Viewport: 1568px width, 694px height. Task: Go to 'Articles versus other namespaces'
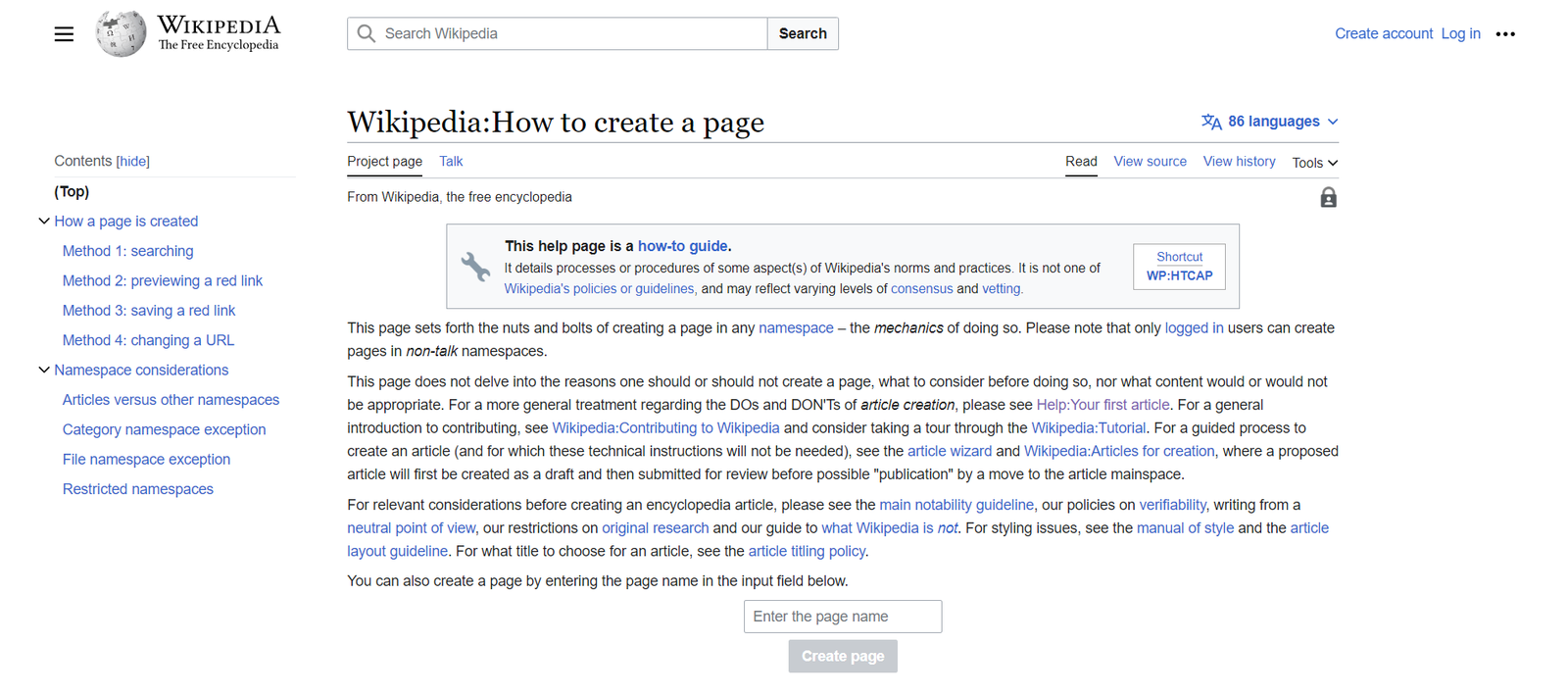coord(171,400)
